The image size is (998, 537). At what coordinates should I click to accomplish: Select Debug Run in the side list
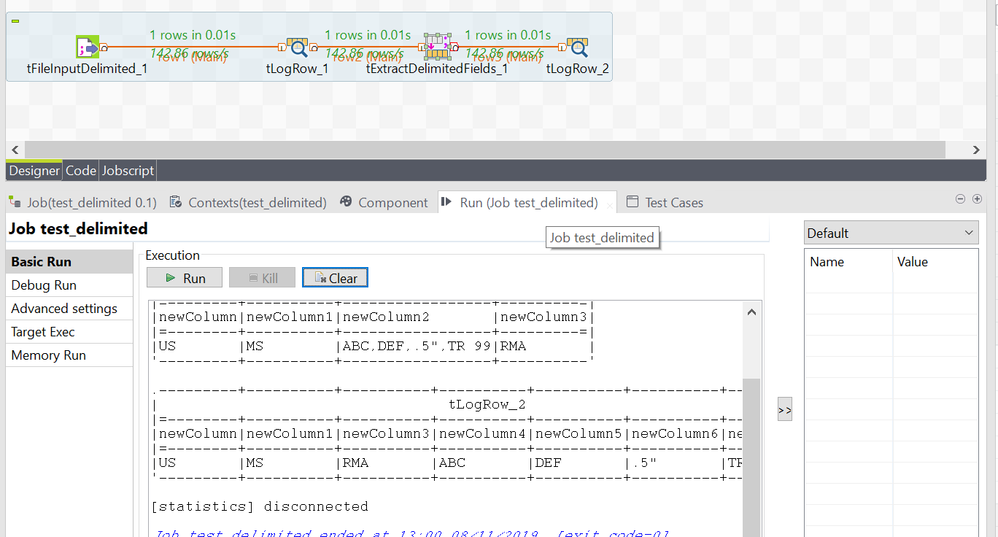coord(69,285)
